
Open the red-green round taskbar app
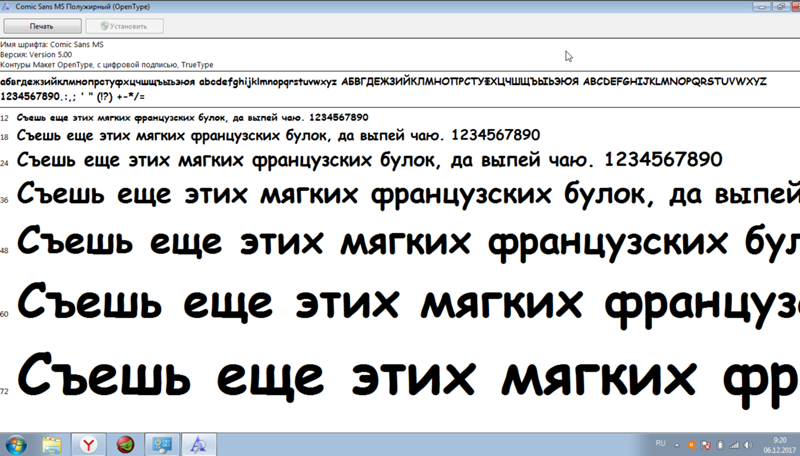coord(125,445)
